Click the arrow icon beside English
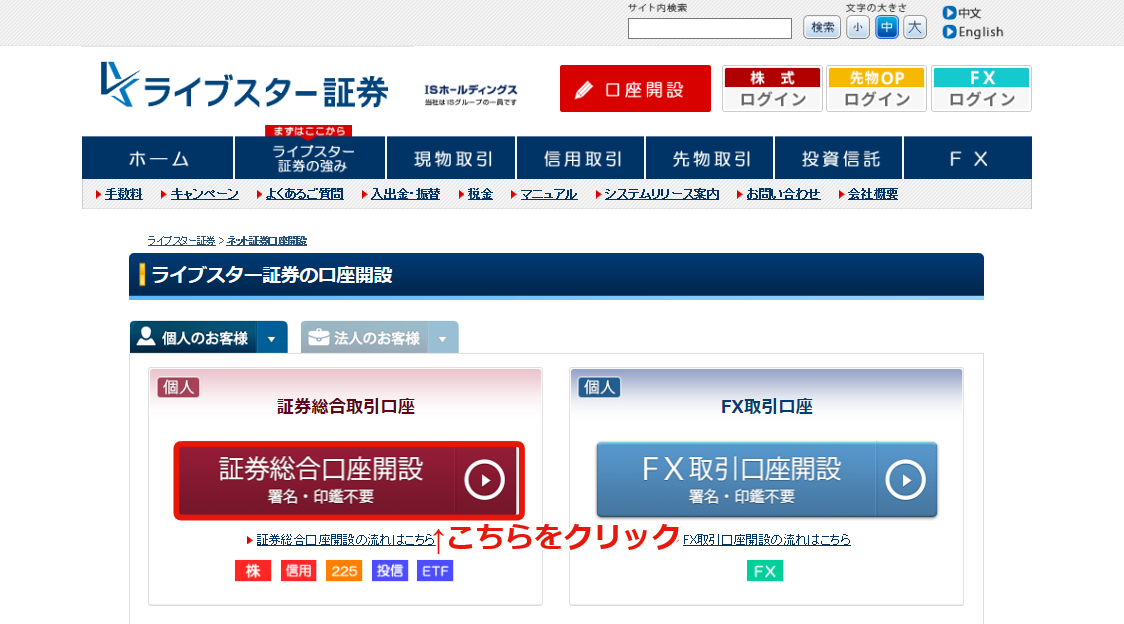1124x624 pixels. click(949, 32)
